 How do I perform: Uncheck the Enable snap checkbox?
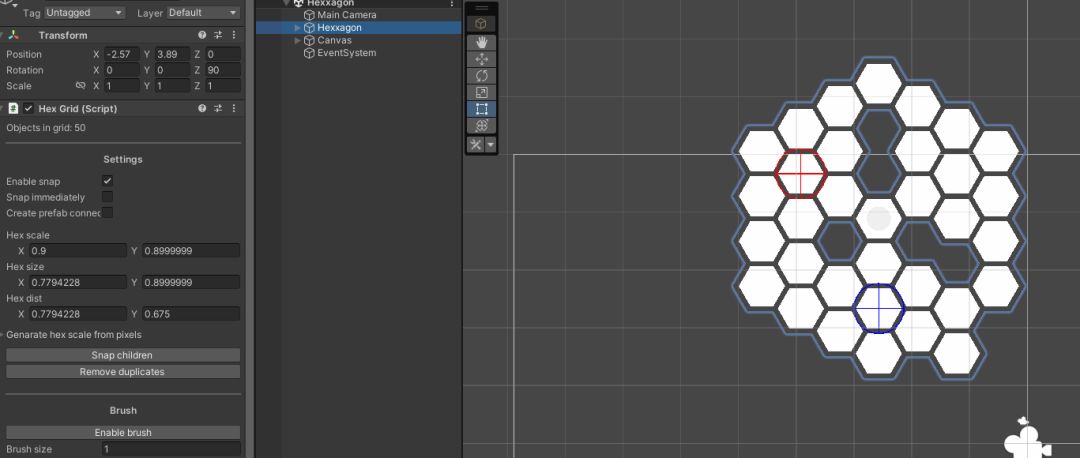tap(107, 181)
